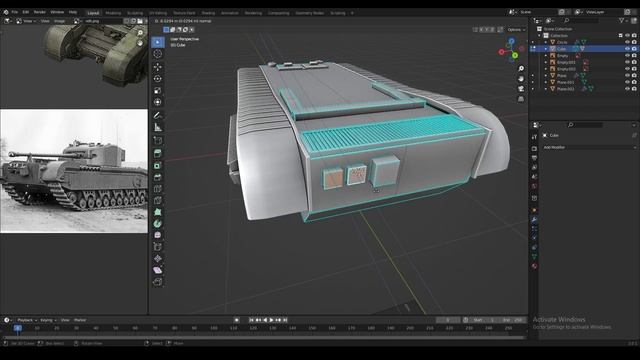Select the Edge Slide tool

158,247
